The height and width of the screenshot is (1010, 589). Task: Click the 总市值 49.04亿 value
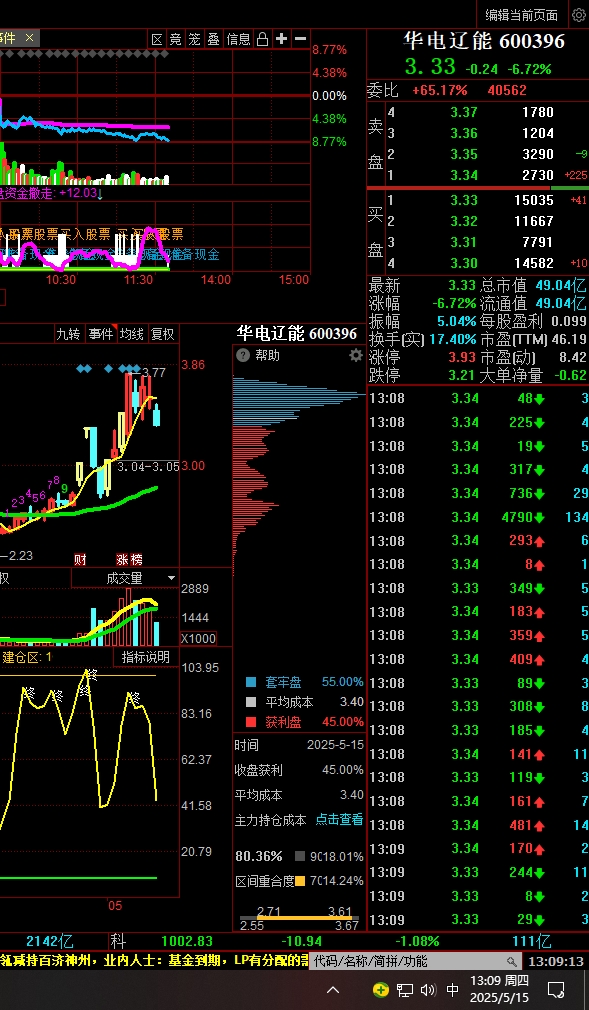[562, 285]
